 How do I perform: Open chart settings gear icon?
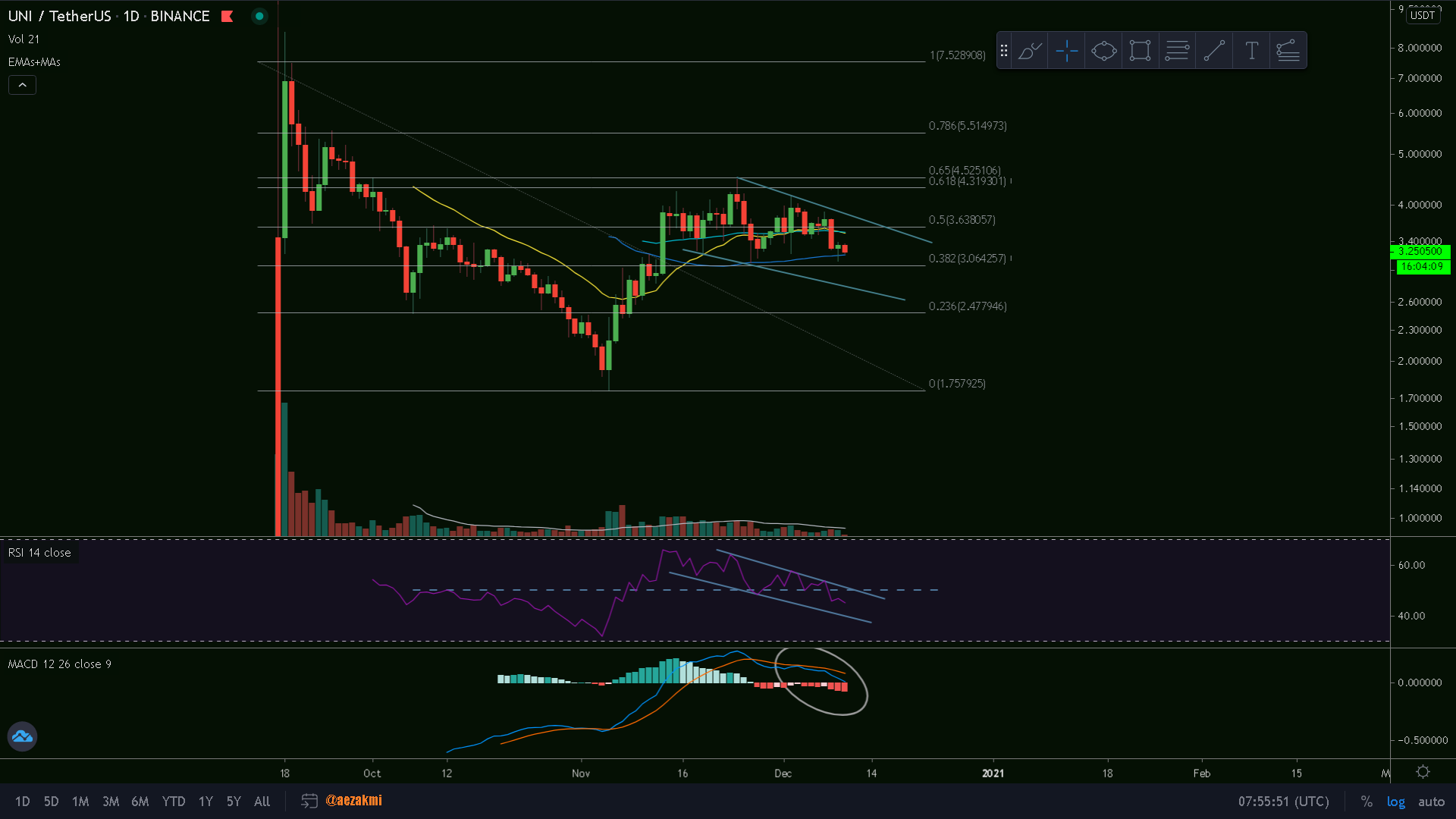point(1423,772)
